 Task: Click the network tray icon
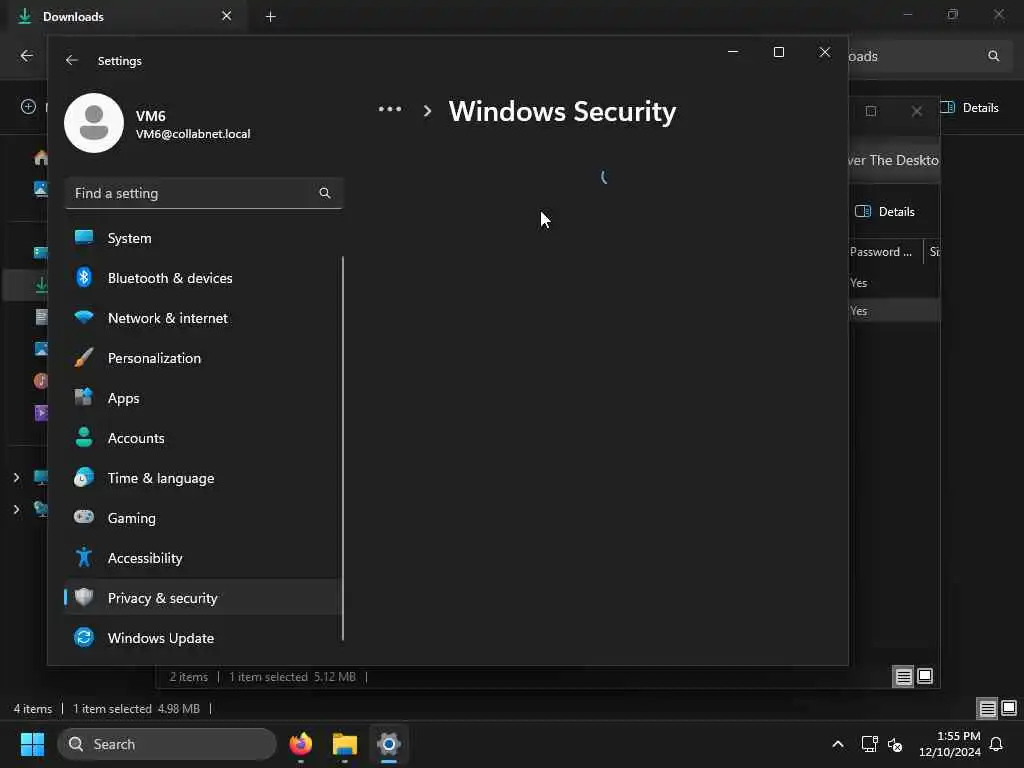[x=869, y=744]
